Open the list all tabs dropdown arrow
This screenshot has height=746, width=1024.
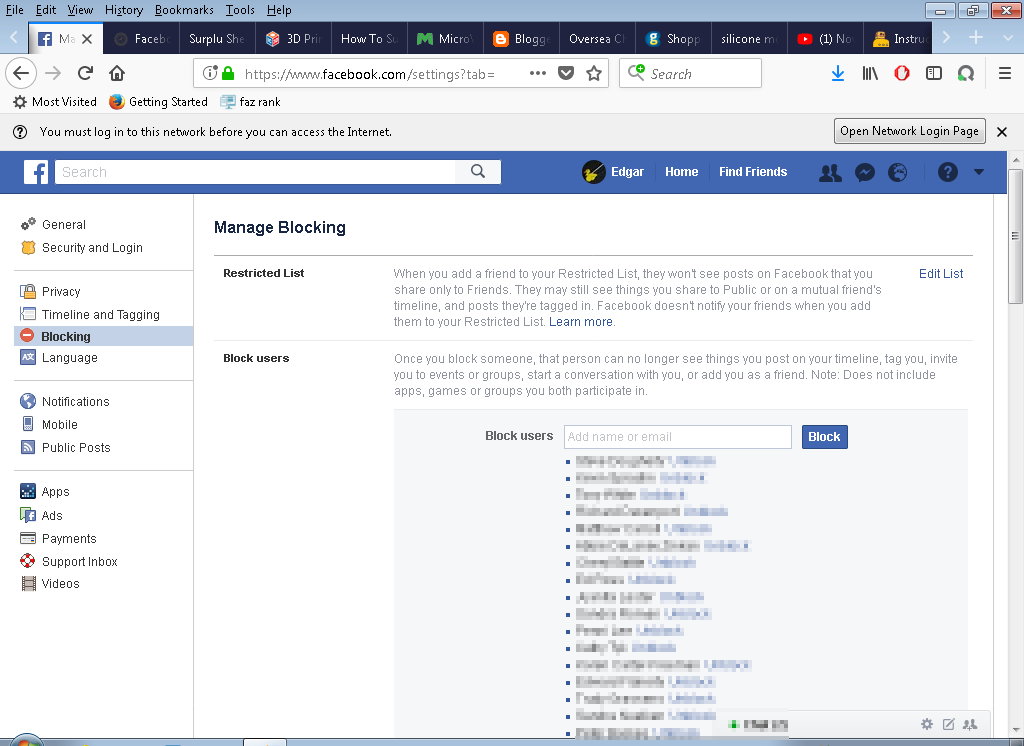pos(1008,39)
